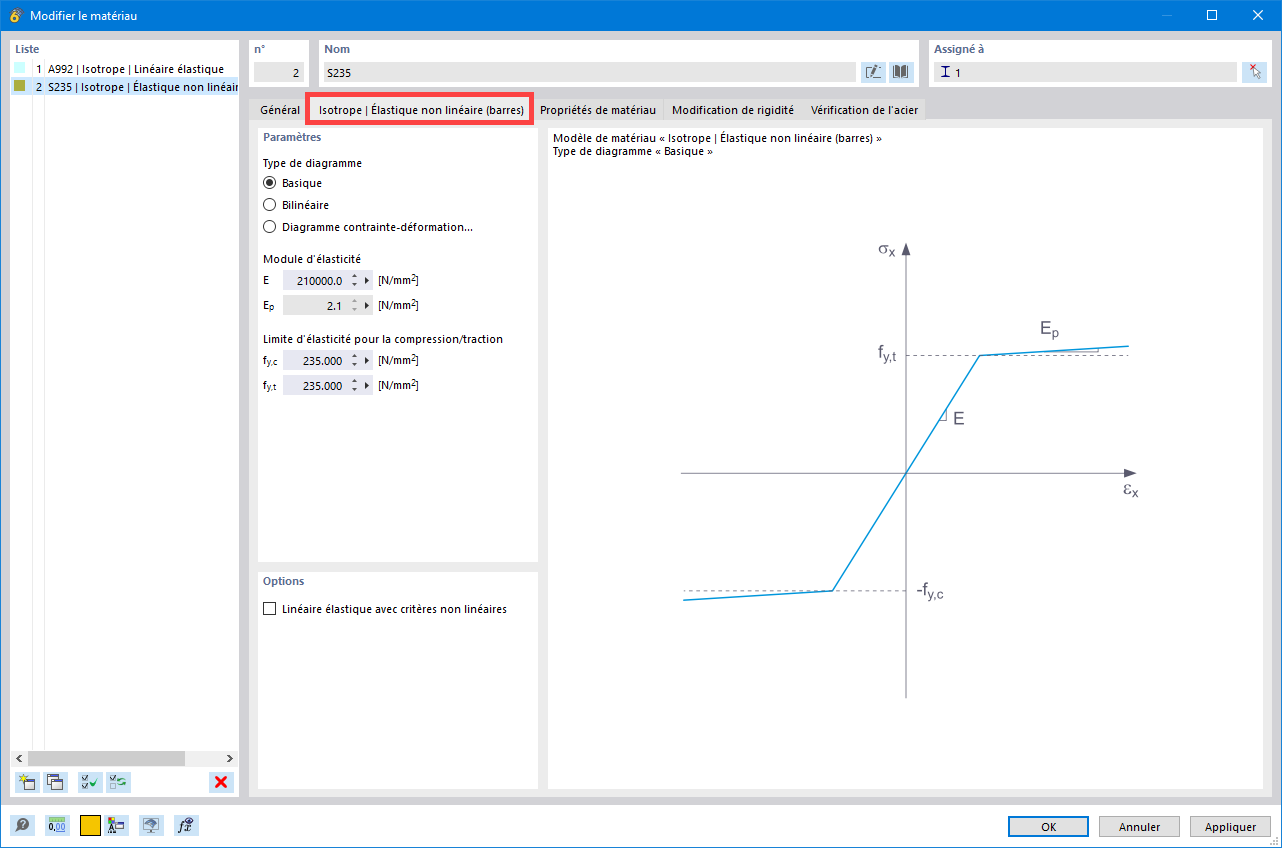Click the spinner arrows of the fy,c field

click(x=354, y=360)
